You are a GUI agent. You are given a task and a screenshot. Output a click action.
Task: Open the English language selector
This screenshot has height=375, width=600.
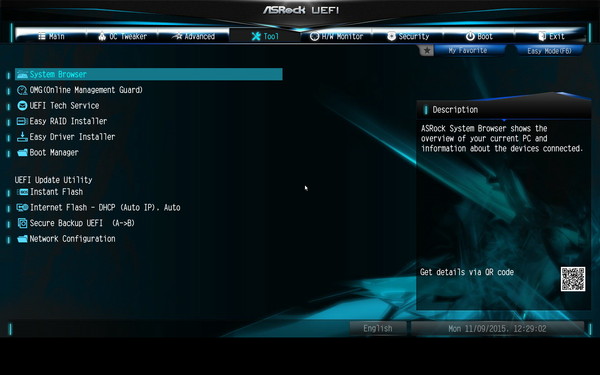[378, 328]
